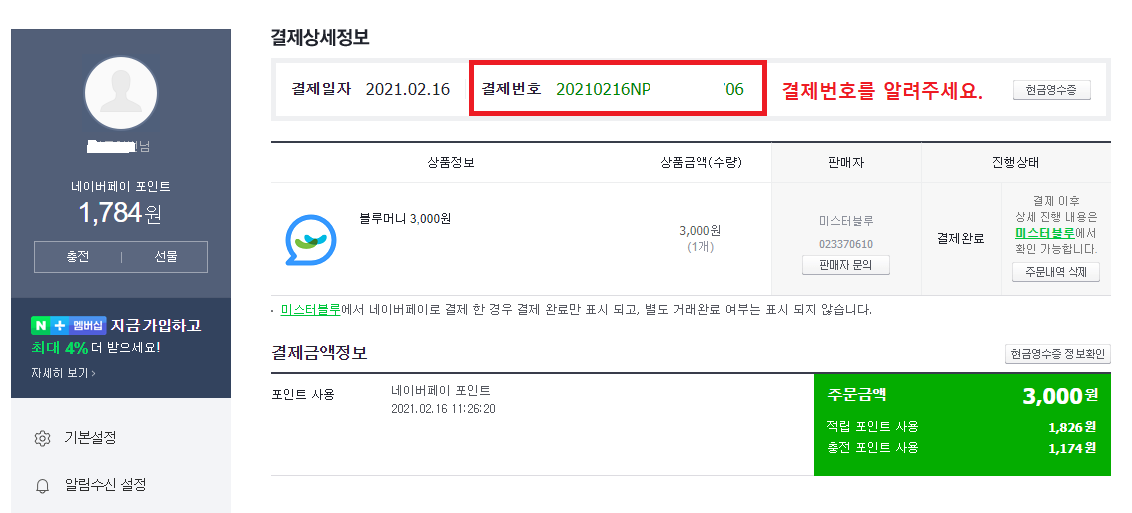
Task: Open 자세히 보기 membership details
Action: click(x=63, y=373)
